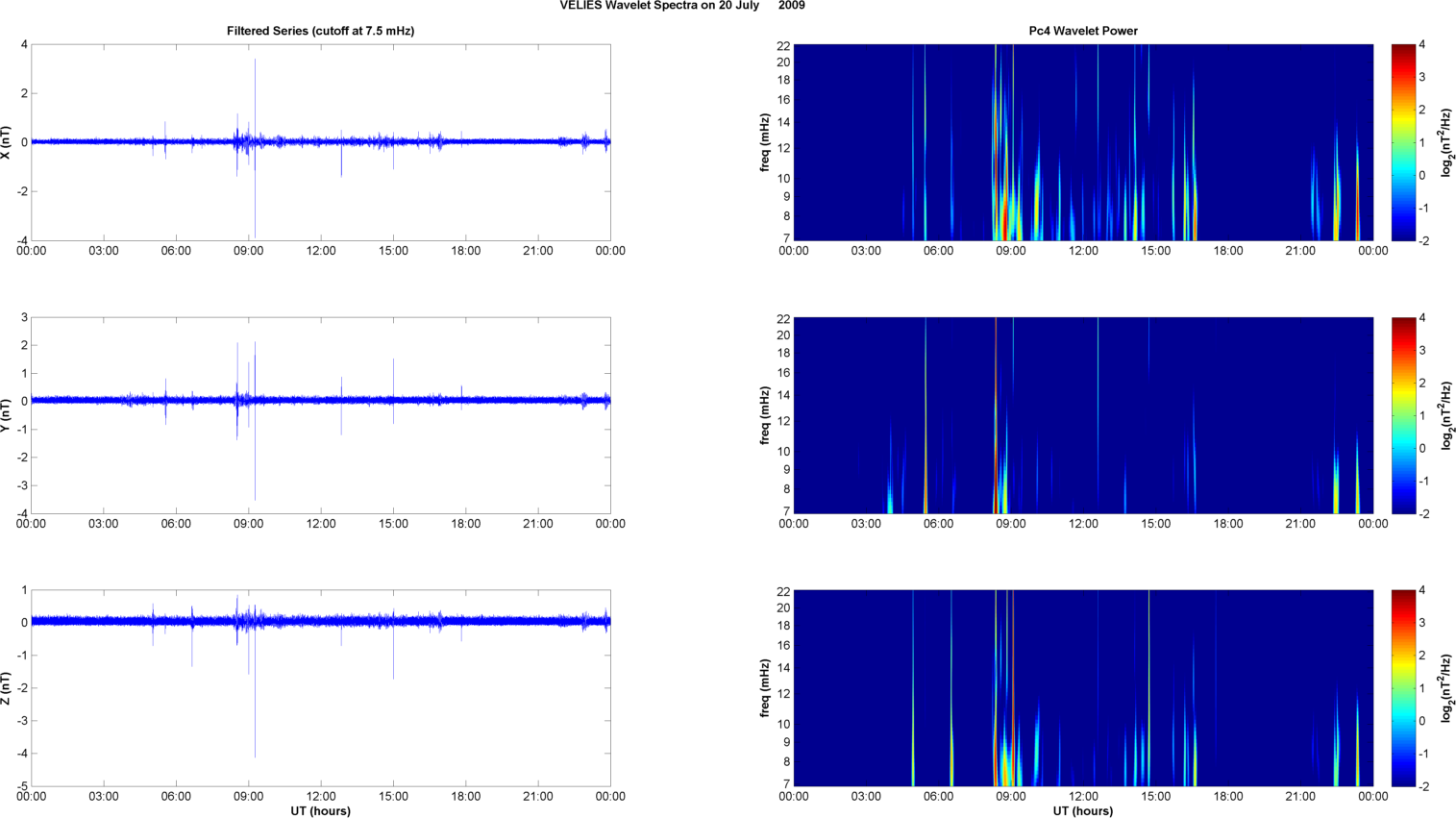
Task: Click the UT (hours) label under Z series
Action: (320, 811)
